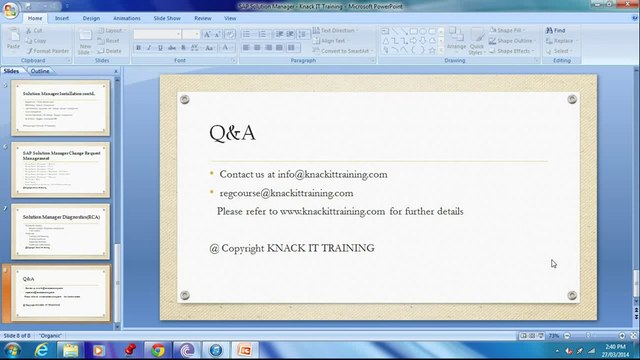Toggle Underline formatting
The height and width of the screenshot is (360, 640).
click(x=160, y=48)
